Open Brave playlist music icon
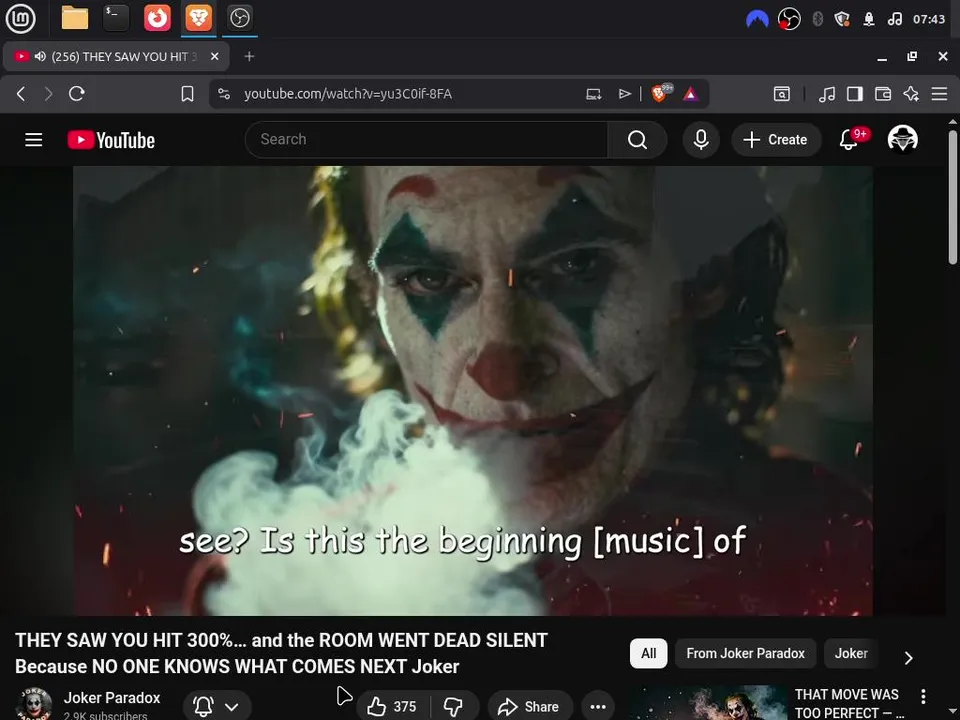The height and width of the screenshot is (720, 960). tap(827, 94)
